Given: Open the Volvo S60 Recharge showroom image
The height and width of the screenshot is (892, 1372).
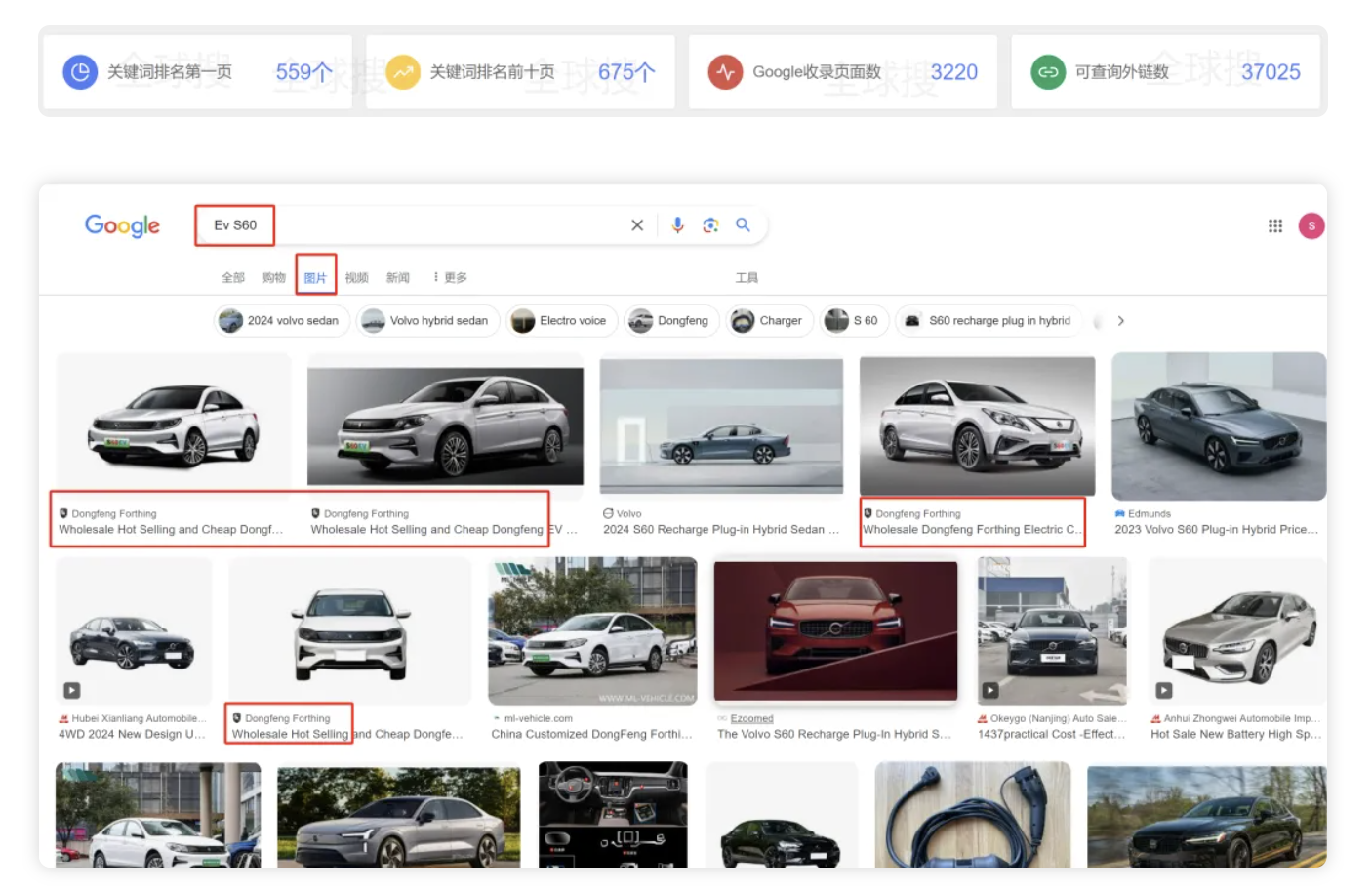Looking at the screenshot, I should coord(721,426).
